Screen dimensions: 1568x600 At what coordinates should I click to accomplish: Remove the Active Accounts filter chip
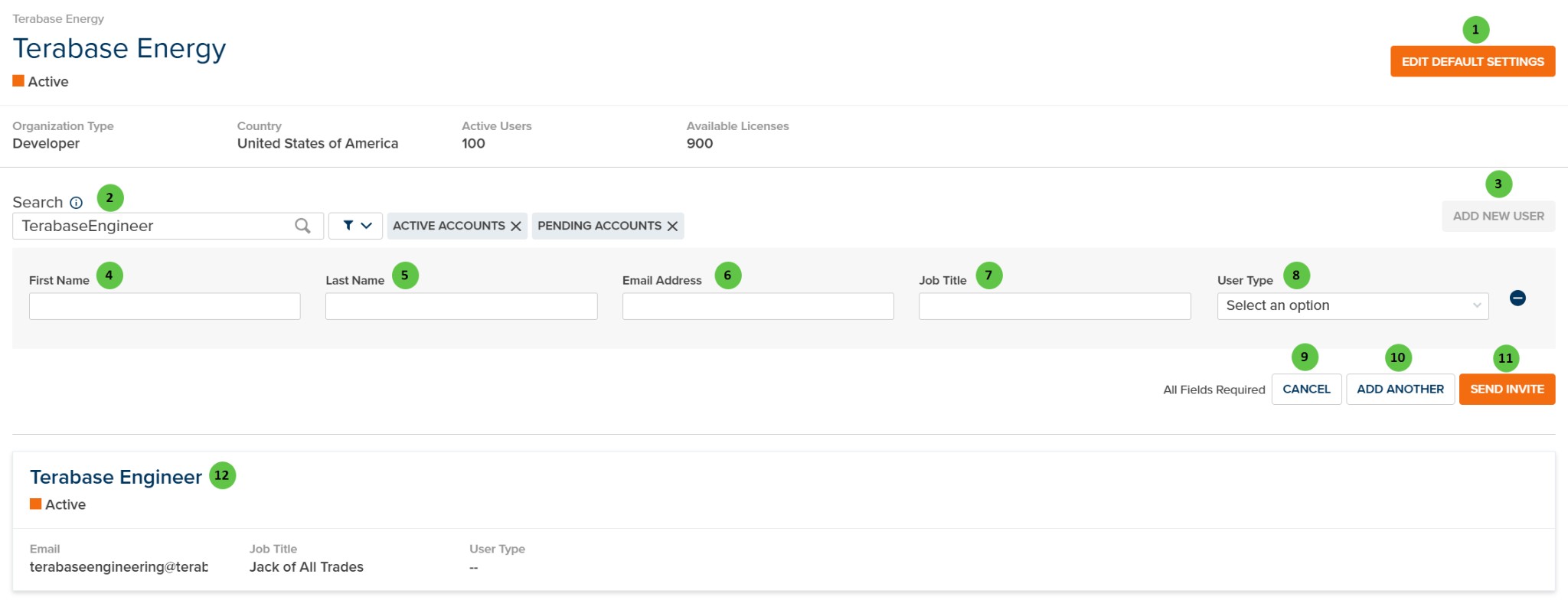pyautogui.click(x=516, y=226)
